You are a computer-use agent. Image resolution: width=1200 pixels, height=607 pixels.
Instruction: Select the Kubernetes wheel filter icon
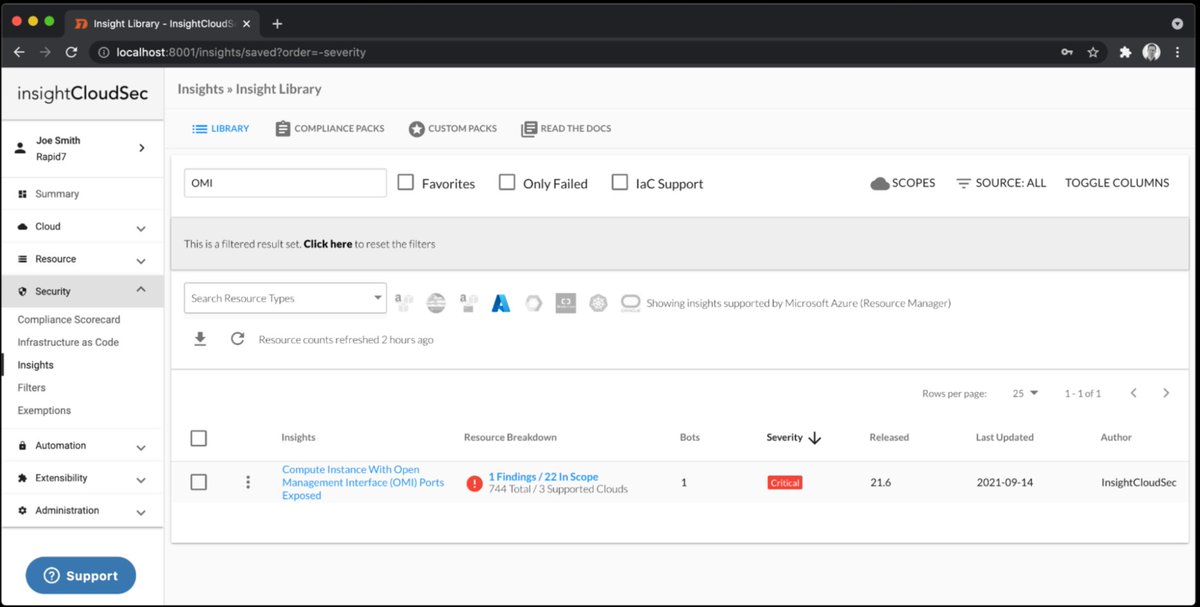598,302
